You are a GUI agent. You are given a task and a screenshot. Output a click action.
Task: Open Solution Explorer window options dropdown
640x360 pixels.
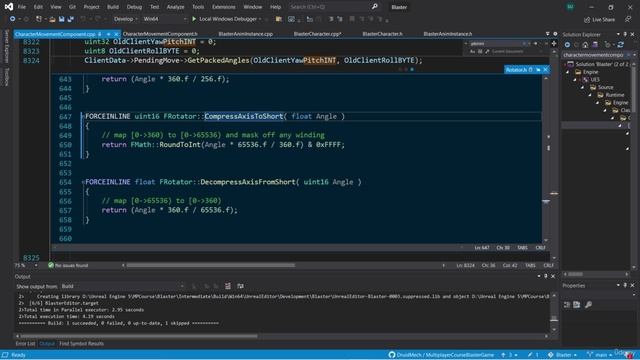[x=618, y=34]
